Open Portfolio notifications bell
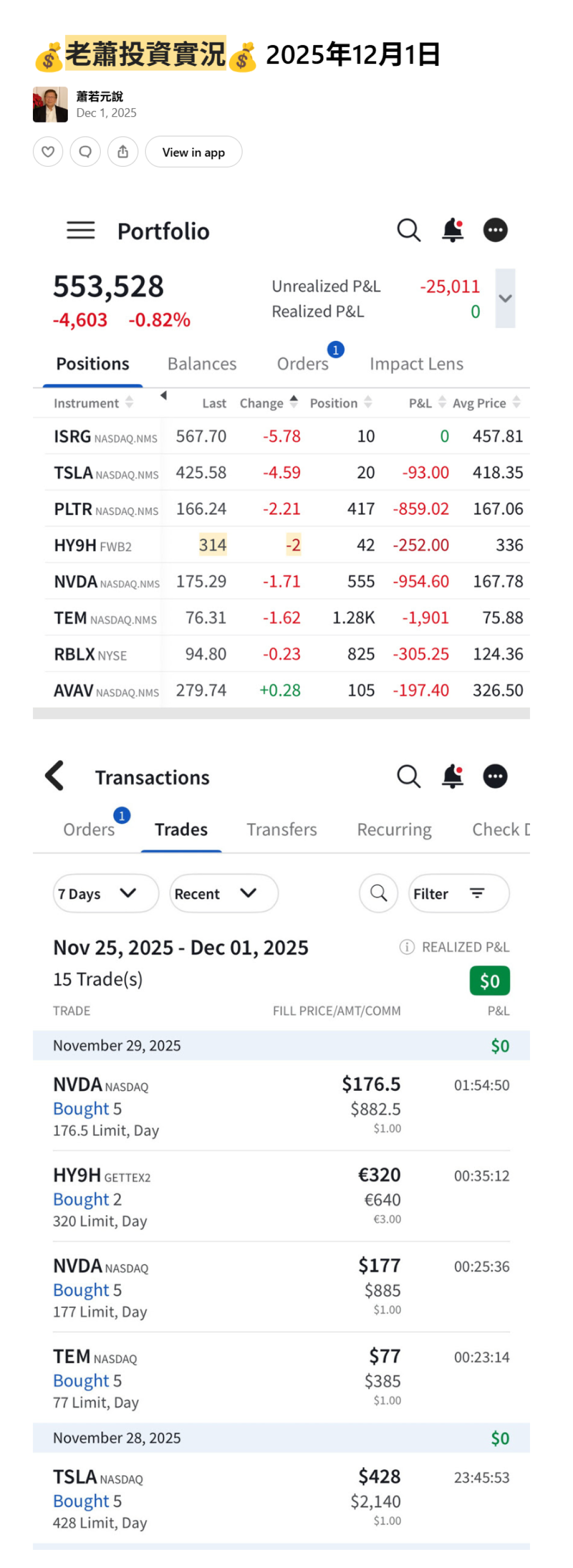This screenshot has height=1568, width=573. [453, 230]
